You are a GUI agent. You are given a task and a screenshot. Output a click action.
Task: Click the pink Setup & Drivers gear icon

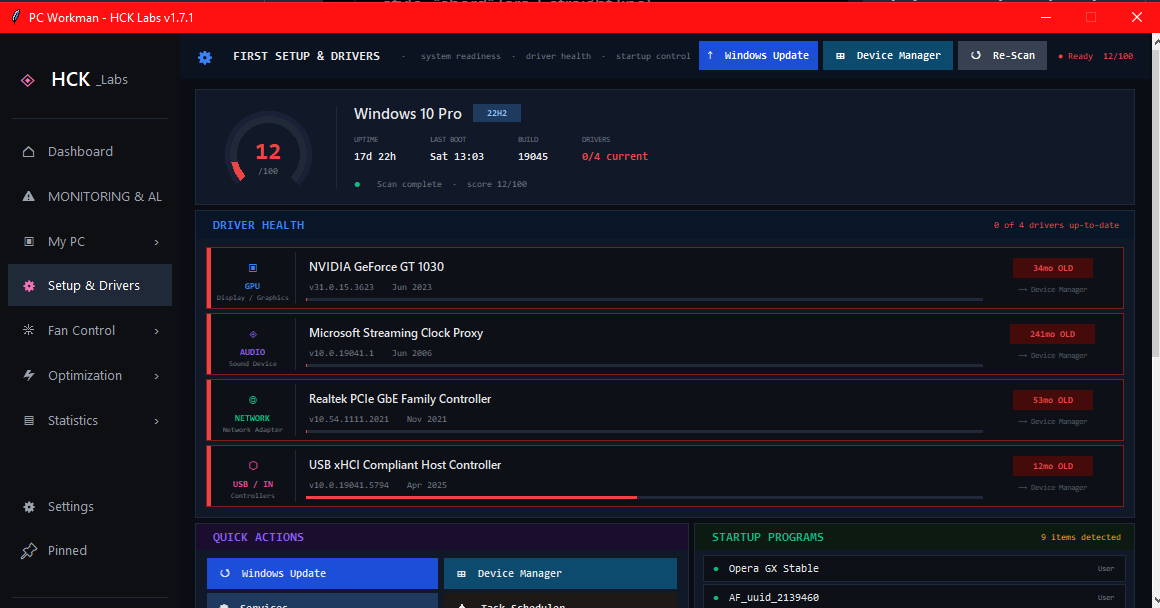[29, 286]
